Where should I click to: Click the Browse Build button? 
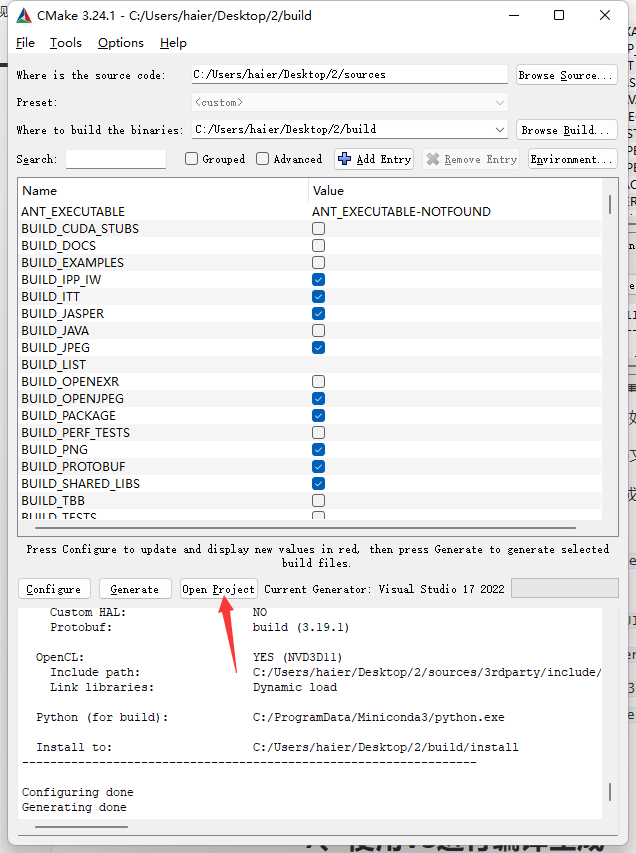566,130
